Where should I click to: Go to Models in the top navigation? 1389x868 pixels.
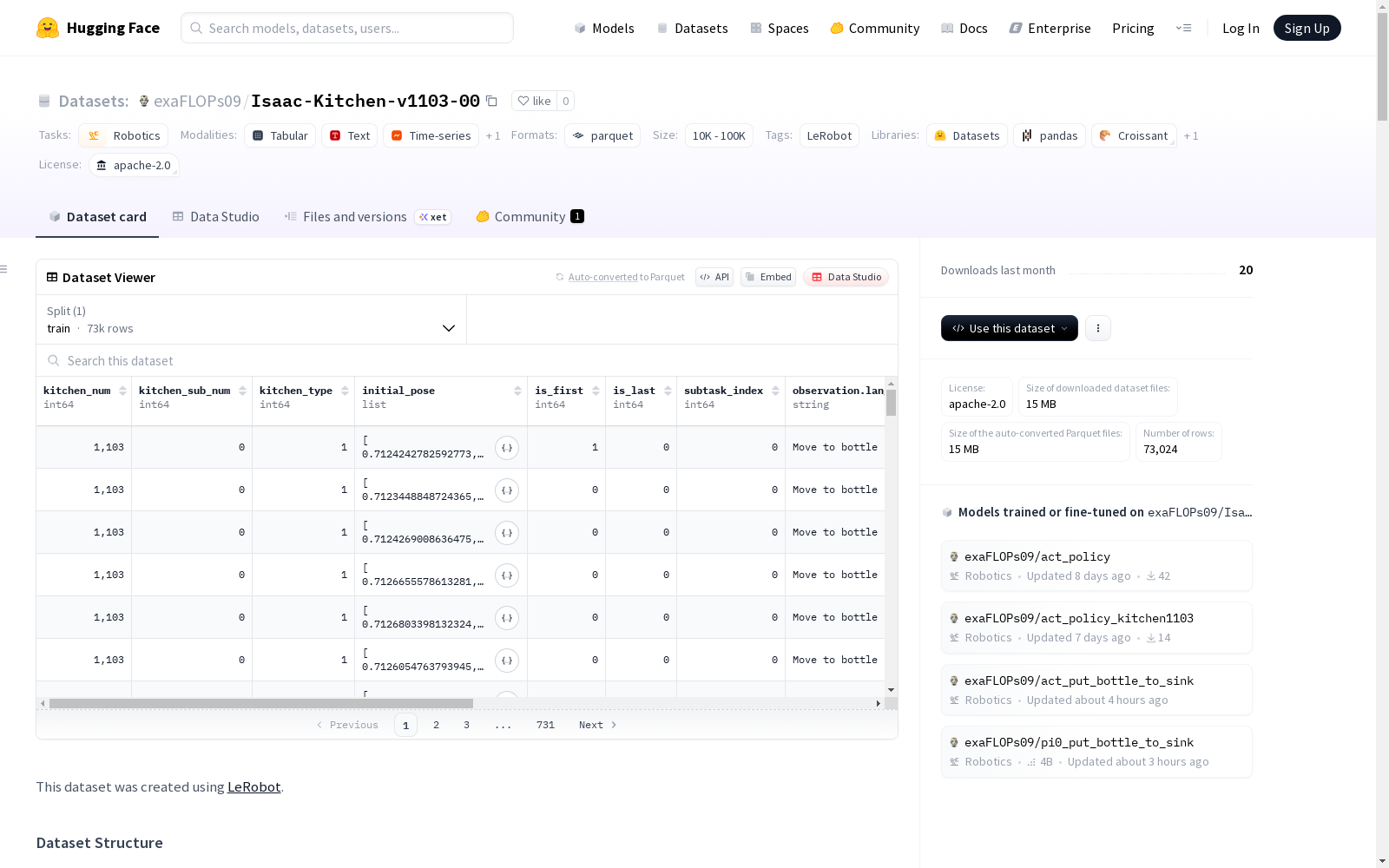tap(604, 28)
